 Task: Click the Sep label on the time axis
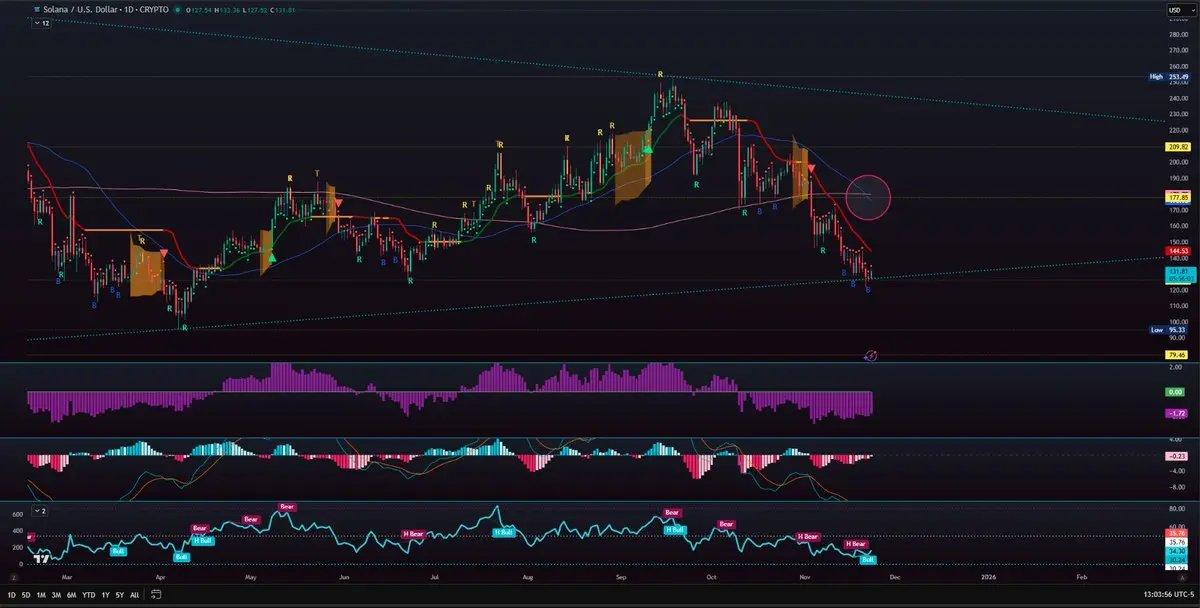click(621, 577)
